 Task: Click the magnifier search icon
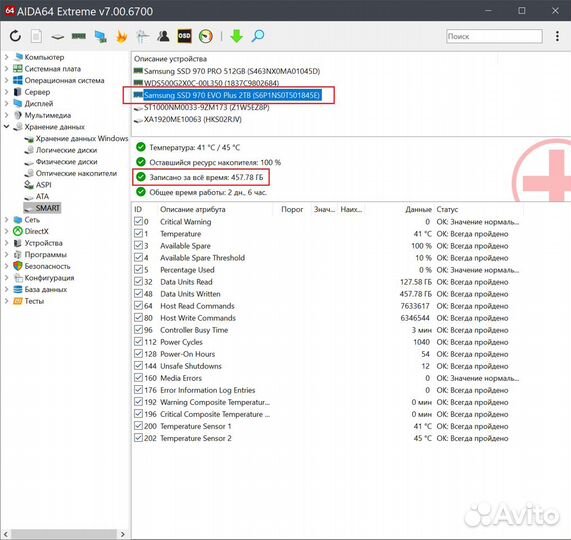[x=258, y=36]
